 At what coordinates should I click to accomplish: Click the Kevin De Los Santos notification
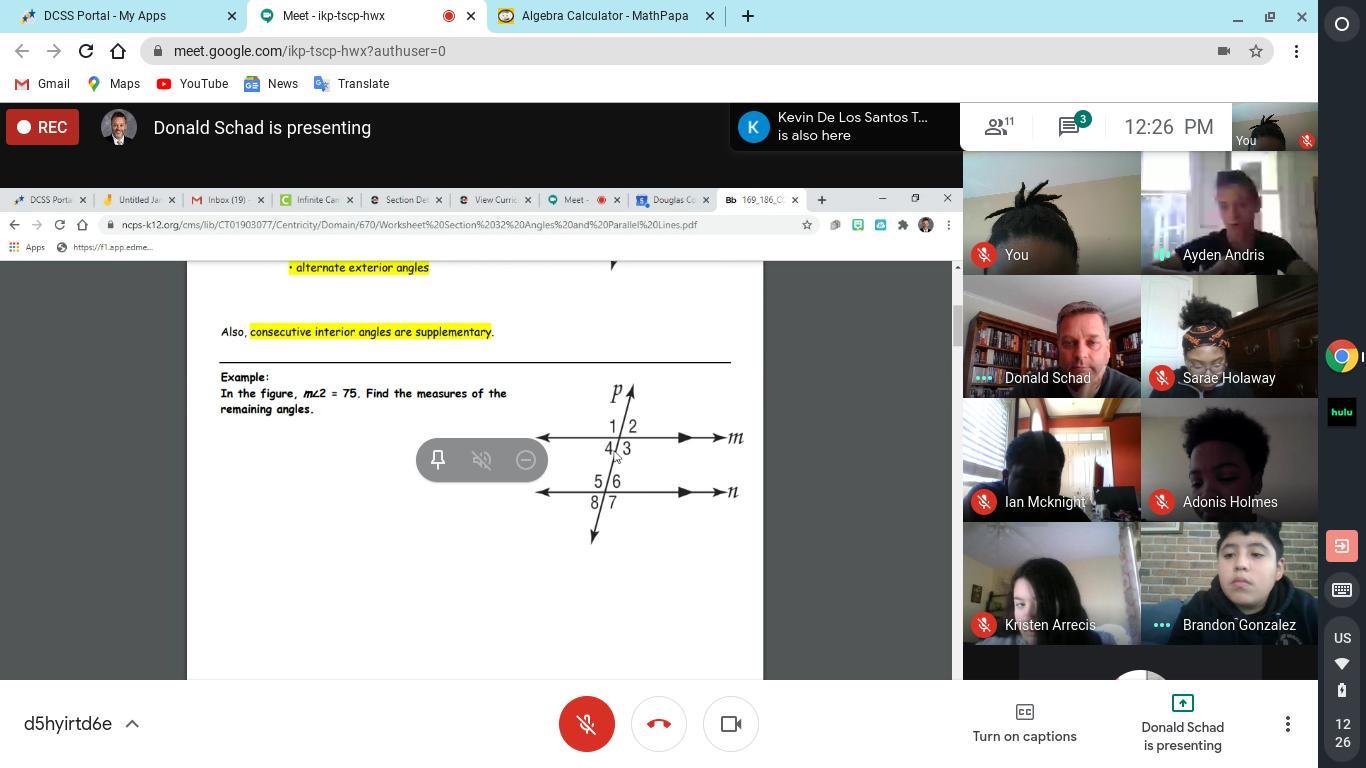pyautogui.click(x=844, y=127)
